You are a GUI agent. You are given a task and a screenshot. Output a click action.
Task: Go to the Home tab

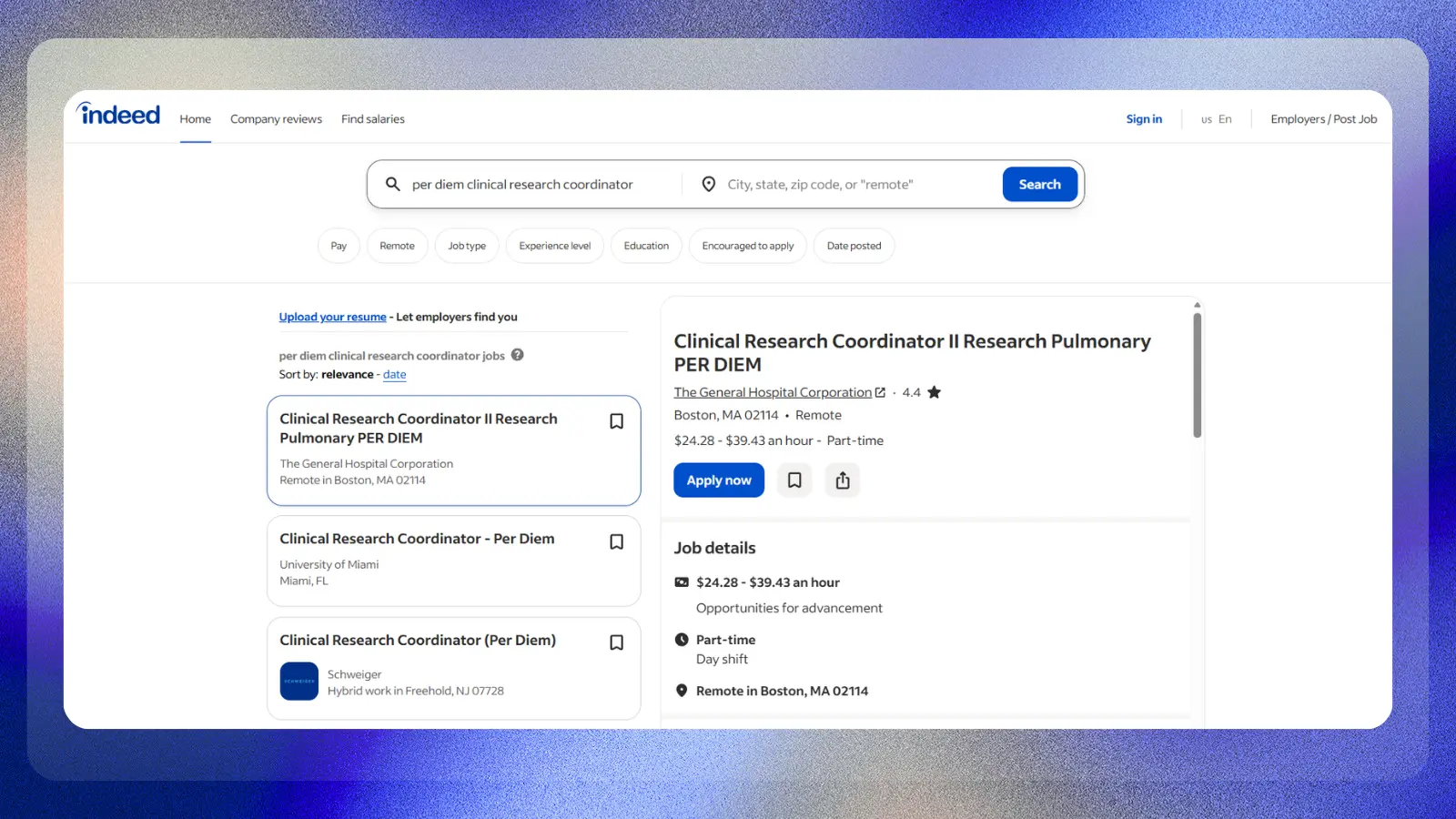pos(195,119)
